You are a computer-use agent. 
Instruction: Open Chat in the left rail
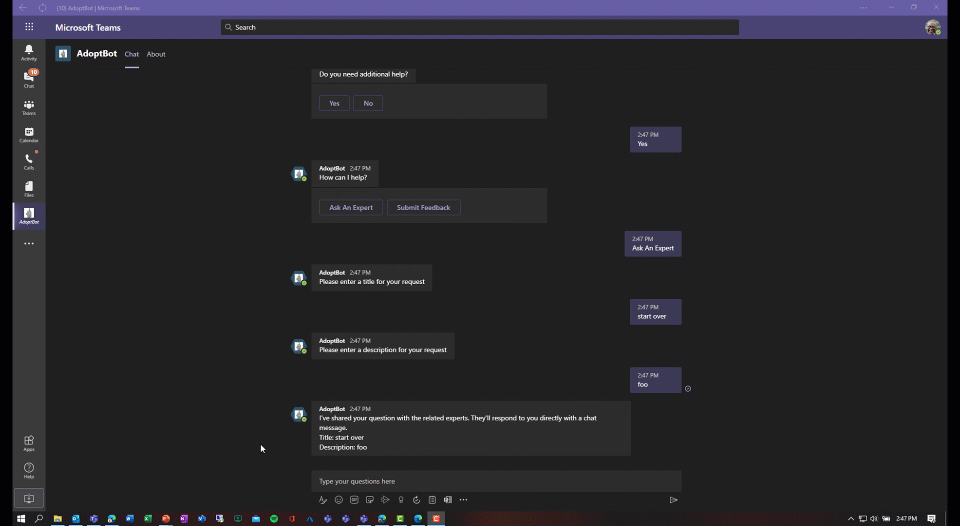[x=29, y=79]
